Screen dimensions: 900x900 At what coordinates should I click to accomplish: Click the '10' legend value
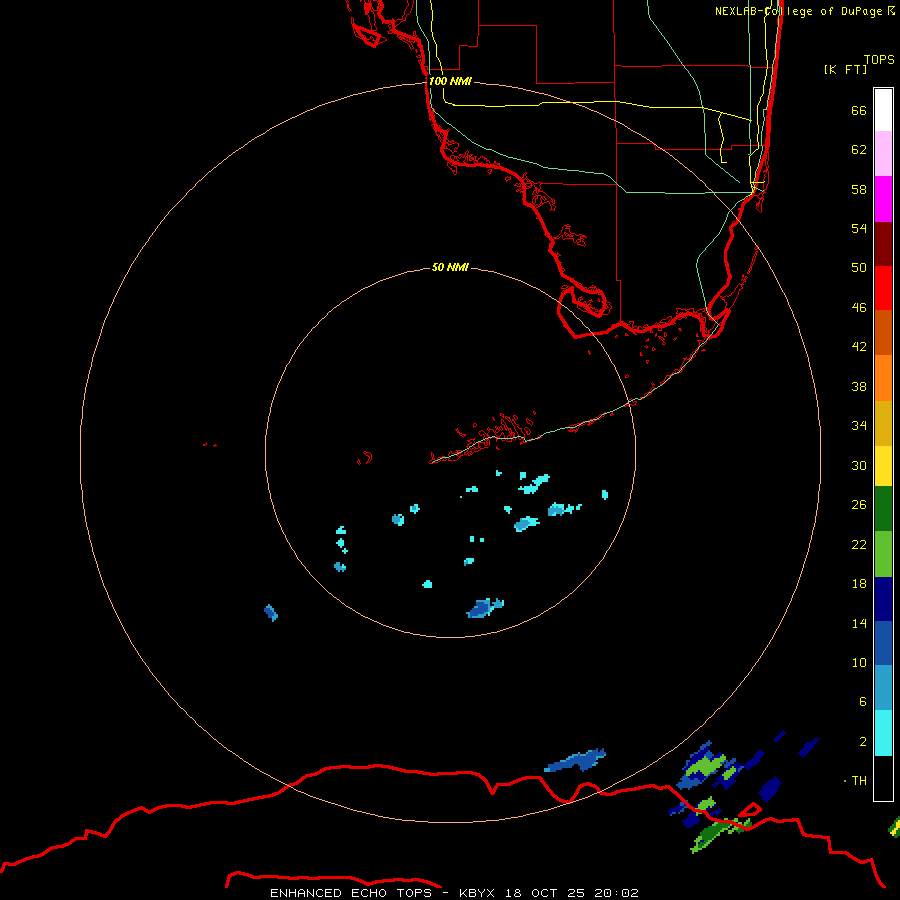pyautogui.click(x=859, y=663)
